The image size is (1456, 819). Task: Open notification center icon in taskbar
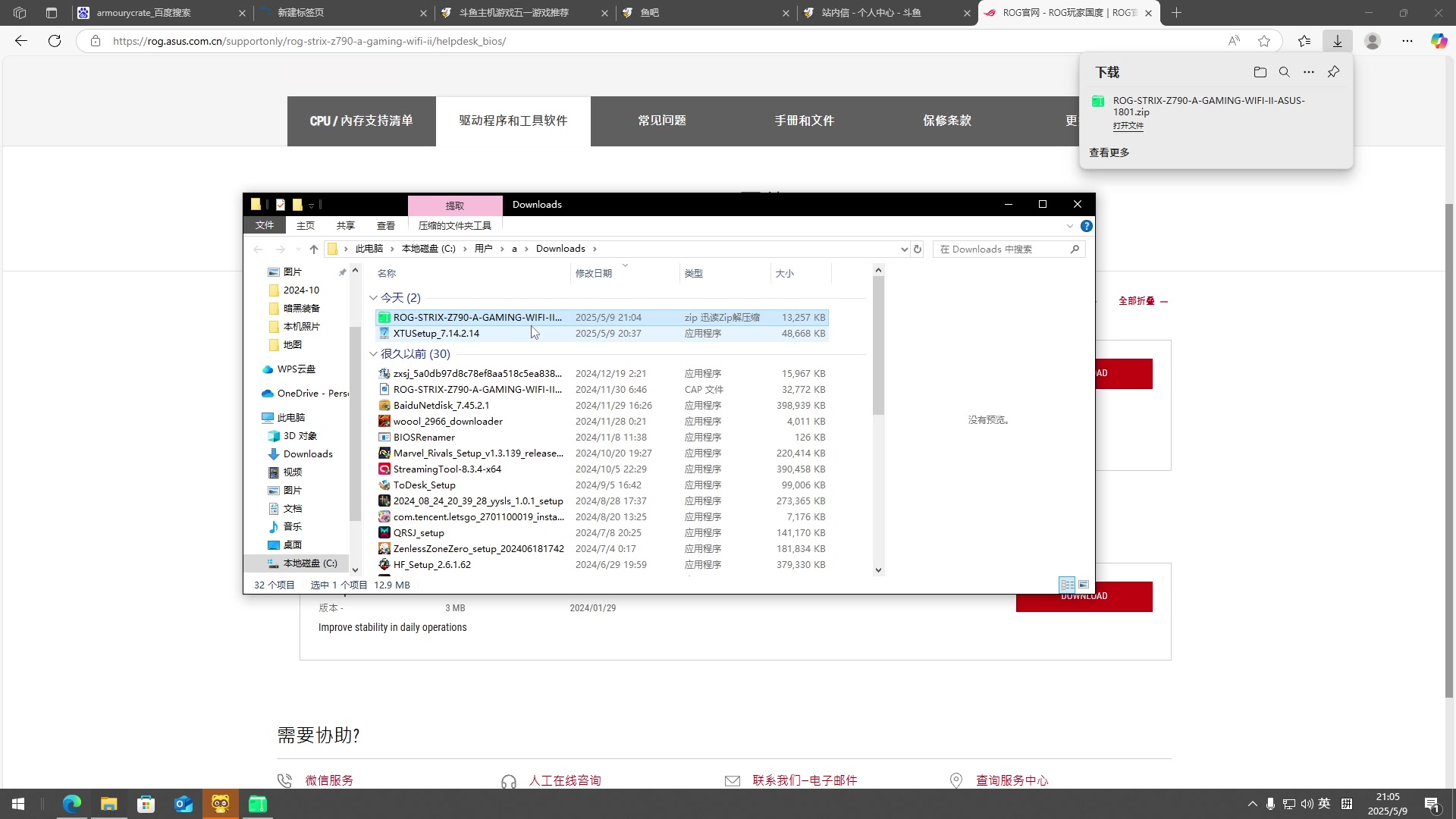1432,804
